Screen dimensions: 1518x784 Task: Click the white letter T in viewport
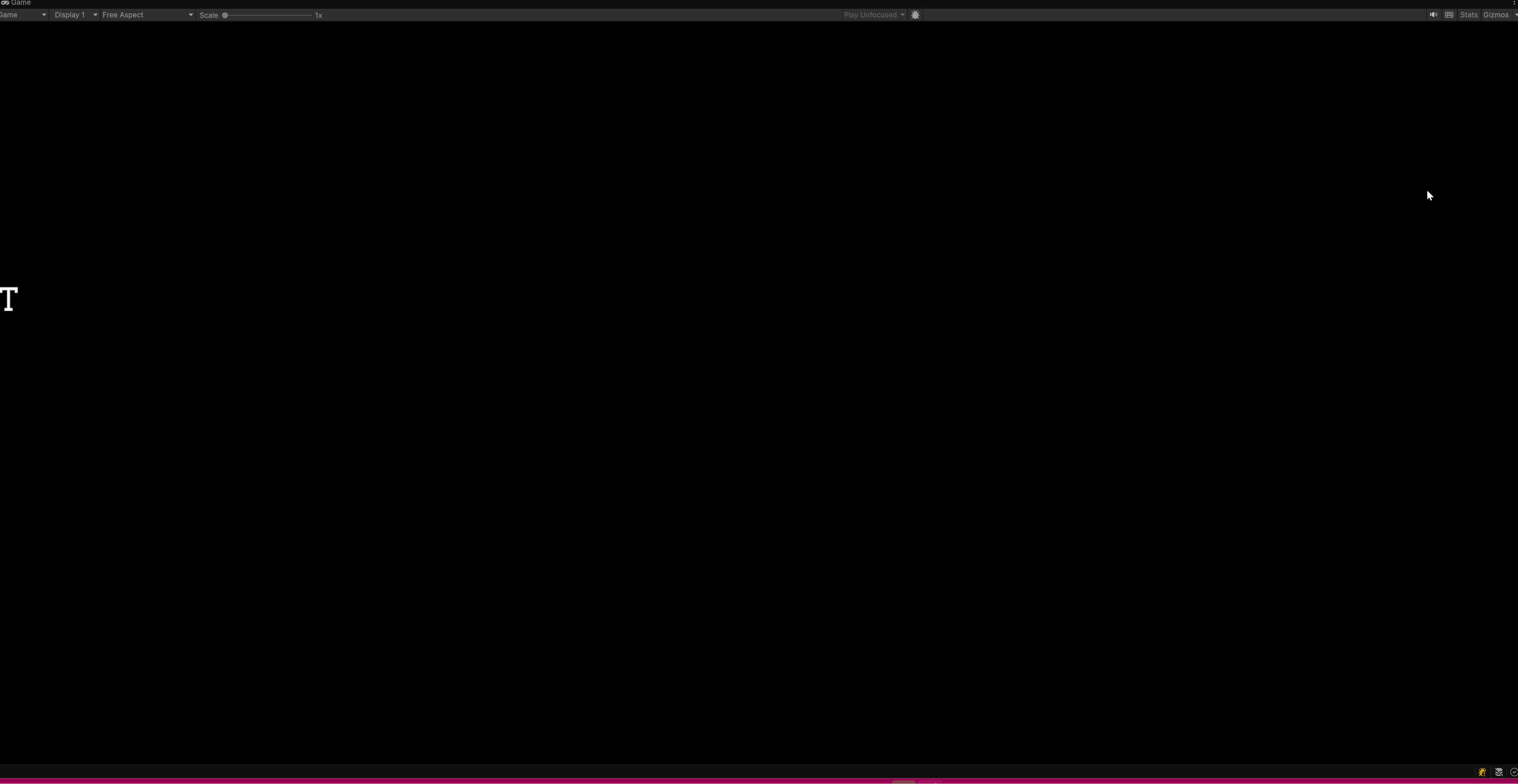pyautogui.click(x=9, y=299)
